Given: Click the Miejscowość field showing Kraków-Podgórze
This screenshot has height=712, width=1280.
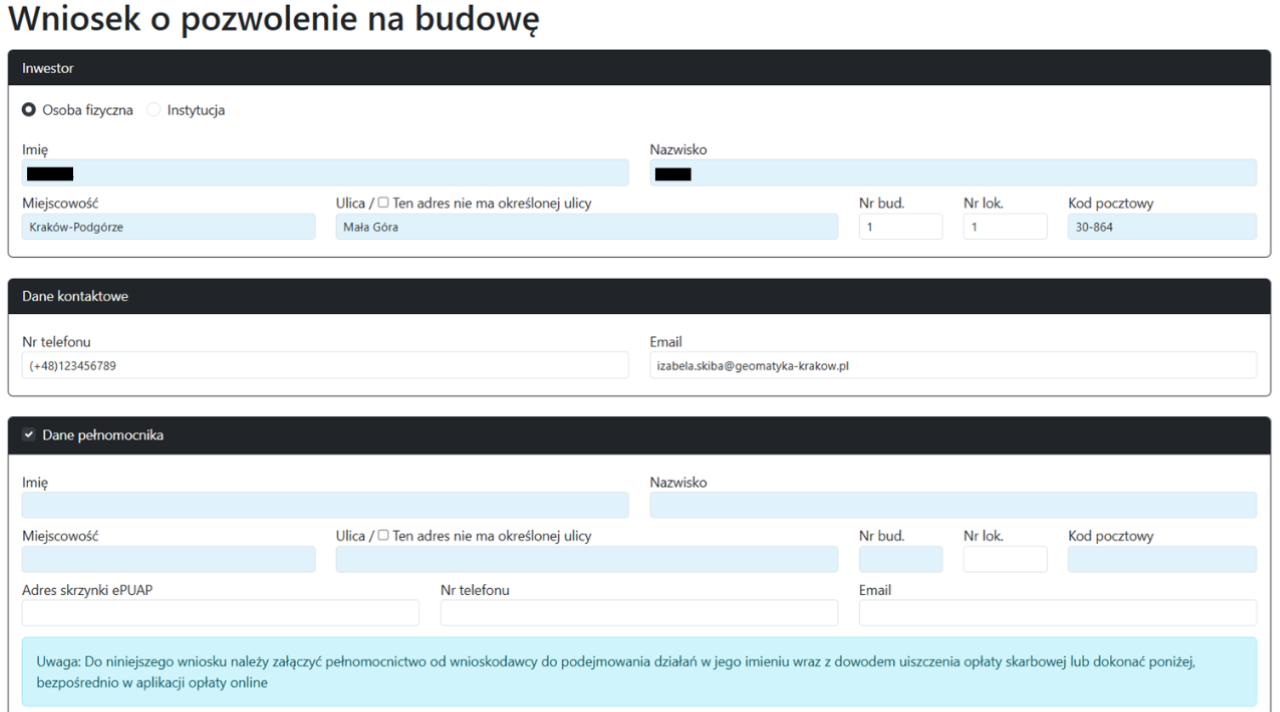Looking at the screenshot, I should [168, 226].
